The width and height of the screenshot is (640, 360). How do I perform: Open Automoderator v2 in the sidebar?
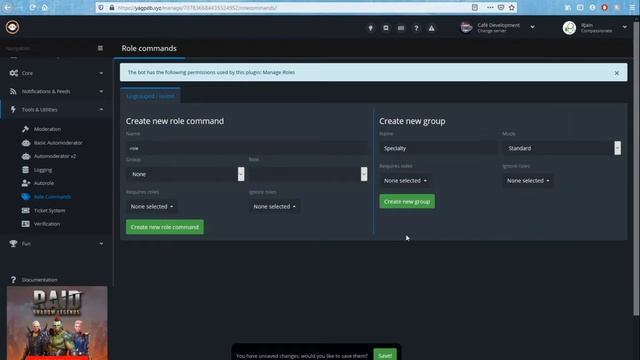click(x=55, y=156)
